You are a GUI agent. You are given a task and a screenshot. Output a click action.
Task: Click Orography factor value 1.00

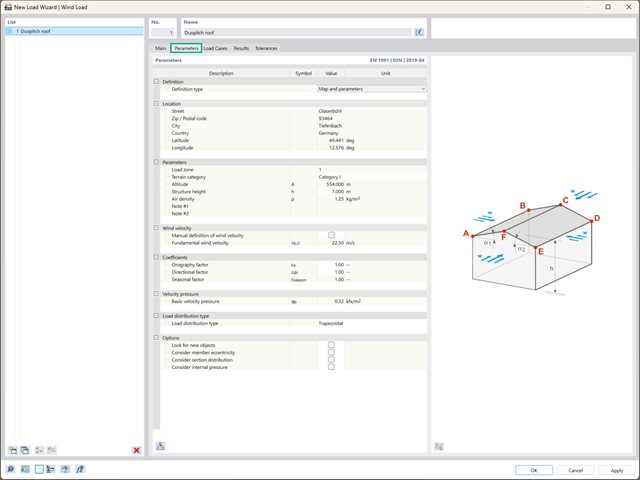[x=331, y=264]
